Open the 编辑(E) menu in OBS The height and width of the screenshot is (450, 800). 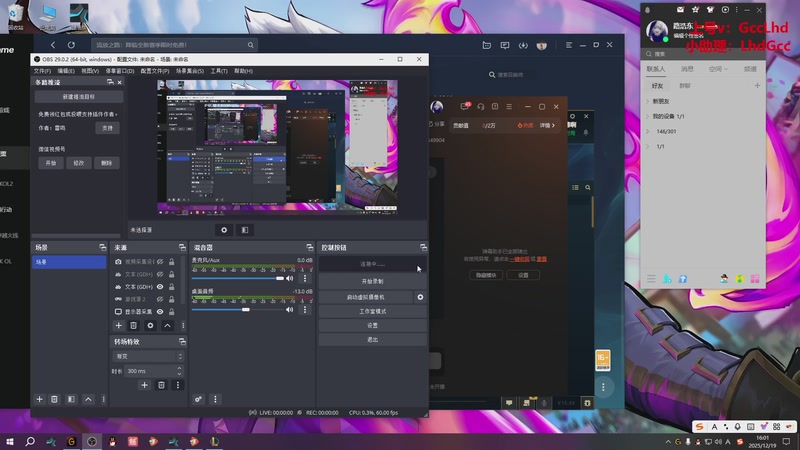click(x=66, y=71)
